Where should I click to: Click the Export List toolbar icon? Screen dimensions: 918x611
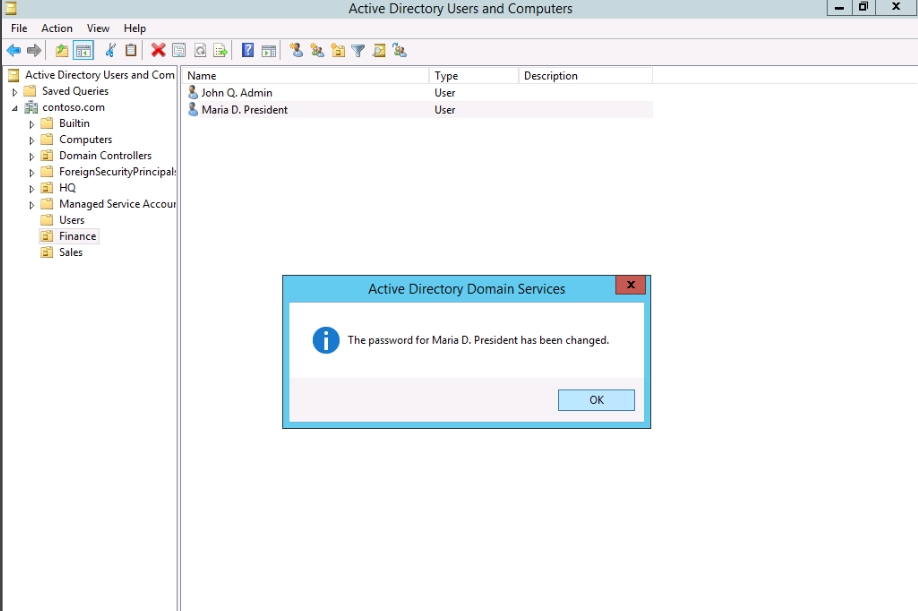pyautogui.click(x=220, y=50)
